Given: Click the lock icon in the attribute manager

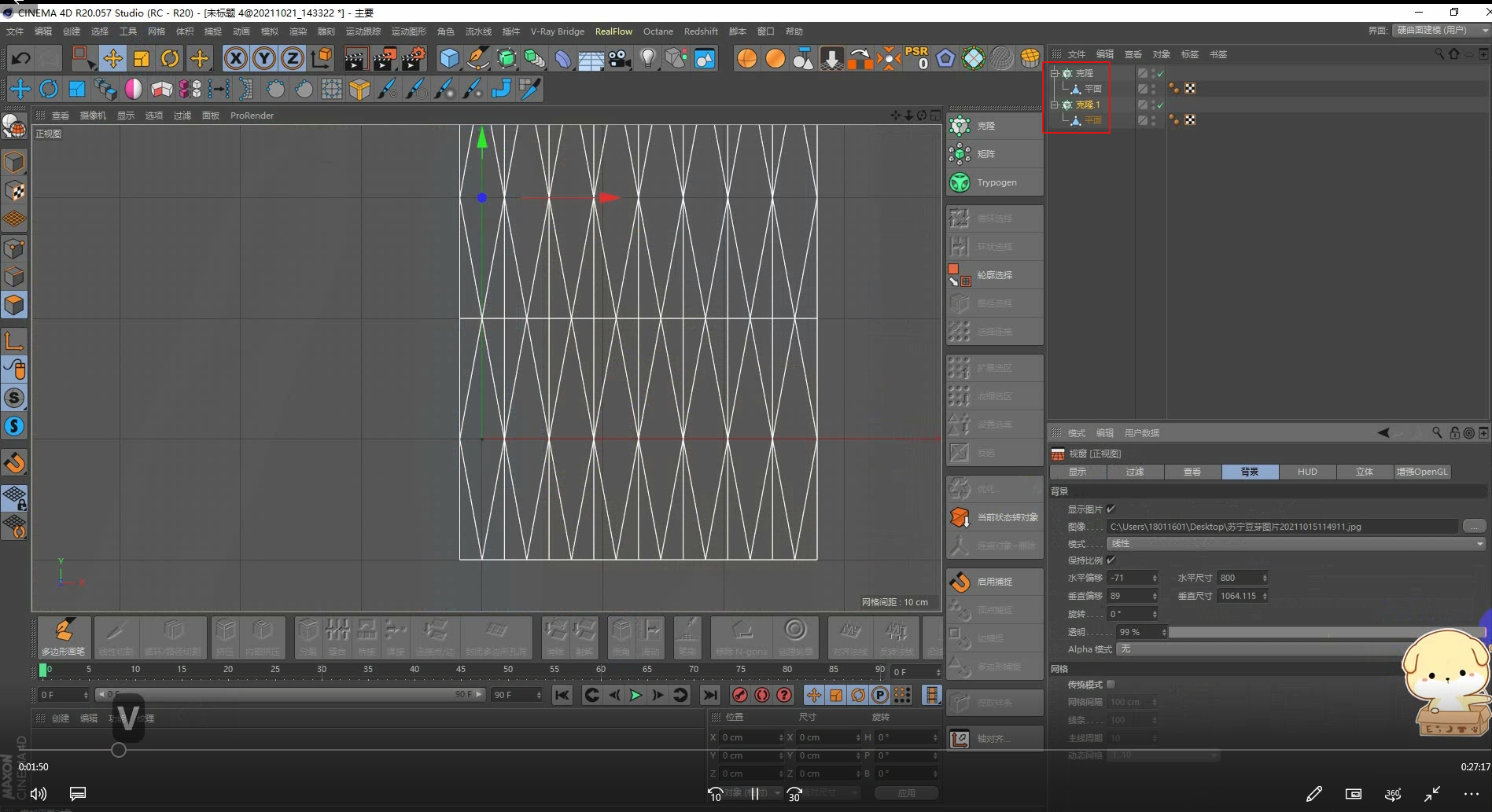Looking at the screenshot, I should pos(1454,433).
